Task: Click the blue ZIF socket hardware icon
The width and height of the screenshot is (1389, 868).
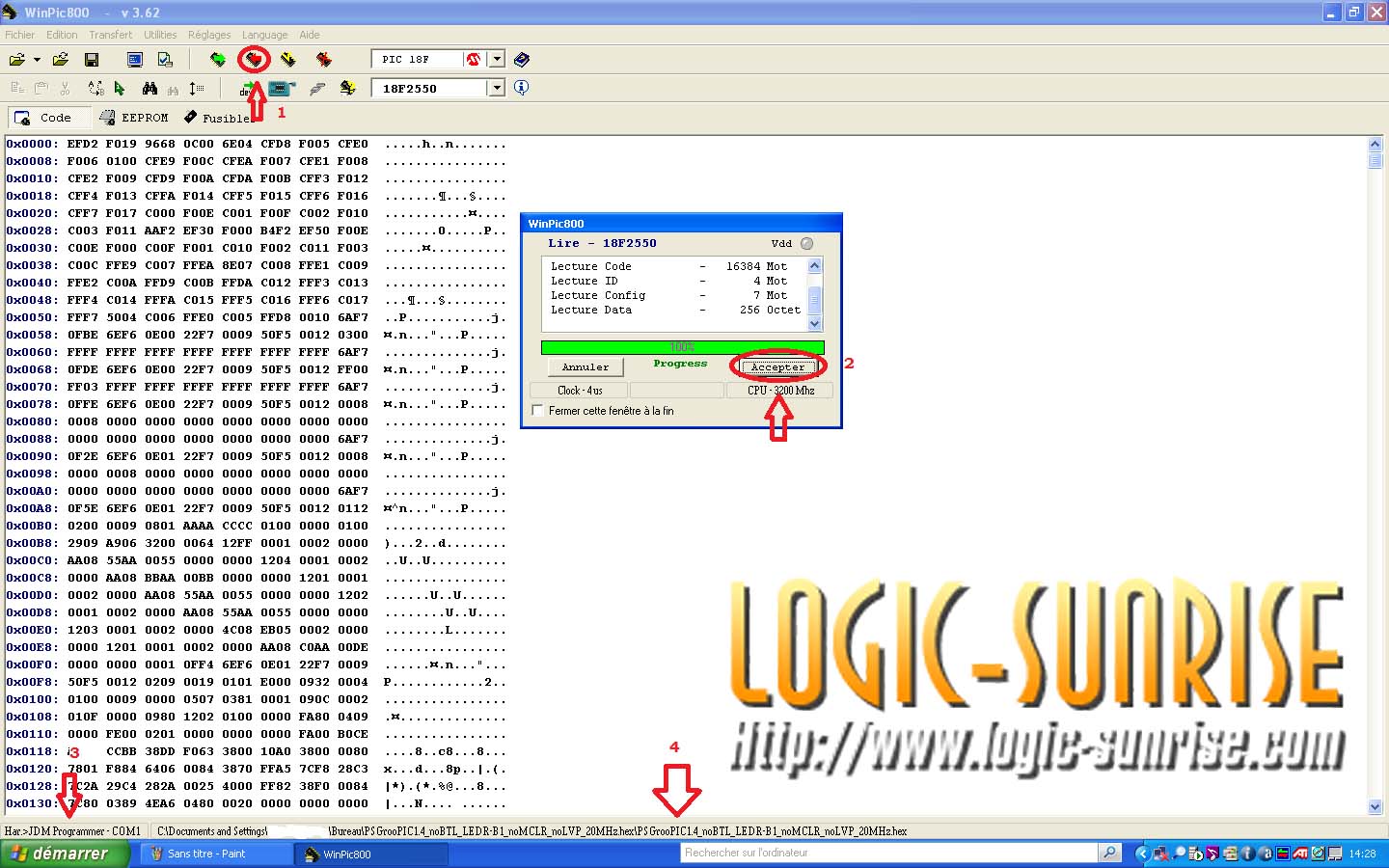Action: pyautogui.click(x=281, y=89)
